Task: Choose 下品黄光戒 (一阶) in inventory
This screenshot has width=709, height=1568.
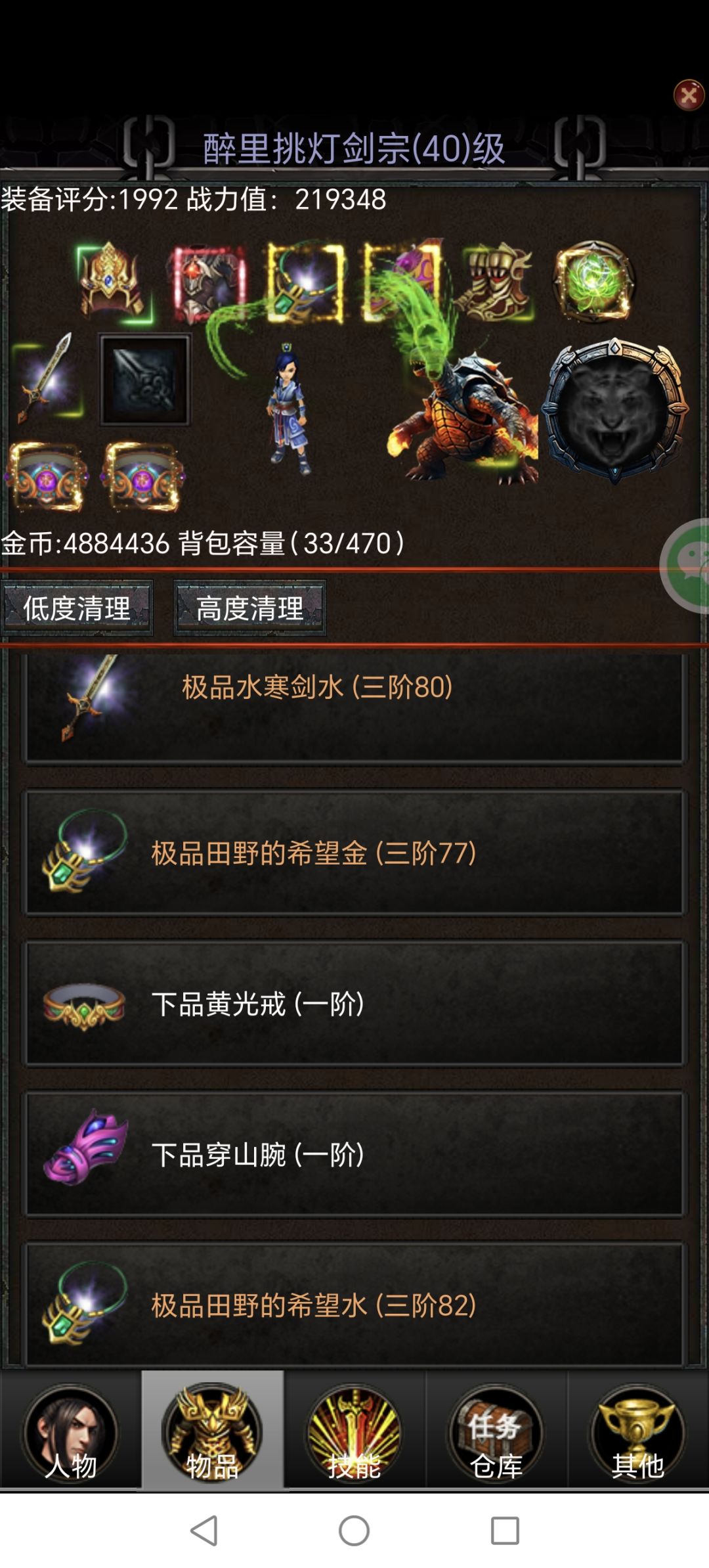Action: point(354,1004)
